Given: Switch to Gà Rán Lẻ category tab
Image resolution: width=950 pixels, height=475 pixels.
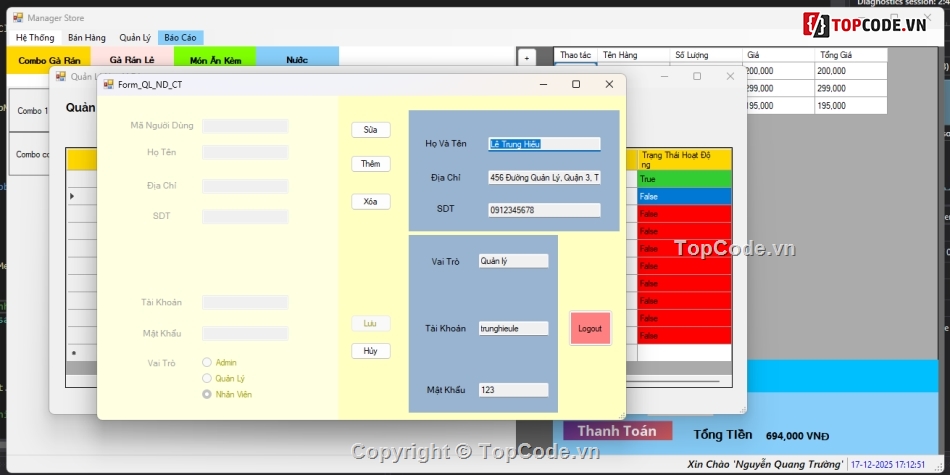Looking at the screenshot, I should coord(132,60).
